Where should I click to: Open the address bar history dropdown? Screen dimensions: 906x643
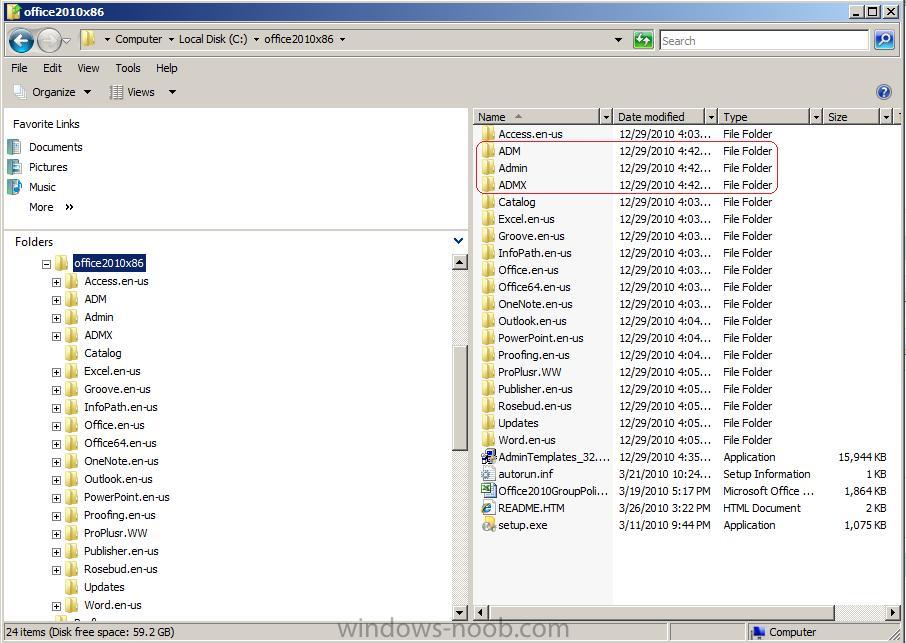[618, 40]
